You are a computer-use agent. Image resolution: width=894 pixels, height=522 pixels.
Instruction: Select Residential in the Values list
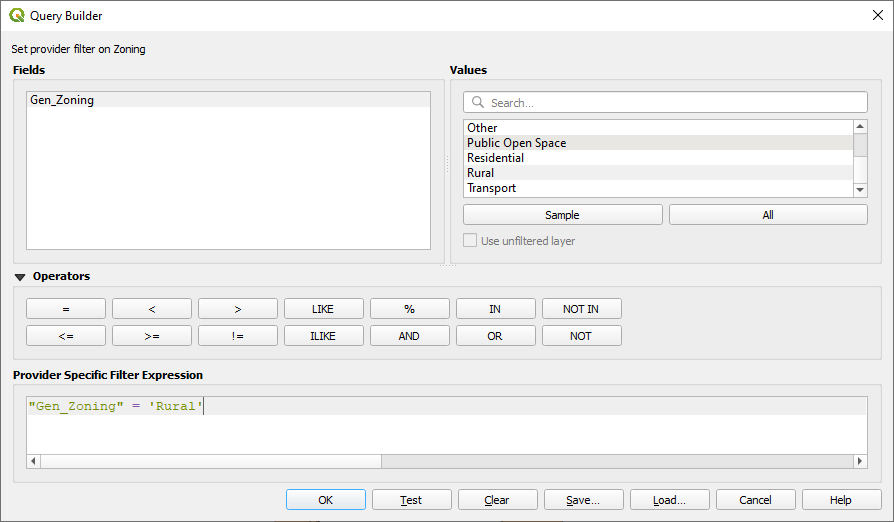point(495,158)
